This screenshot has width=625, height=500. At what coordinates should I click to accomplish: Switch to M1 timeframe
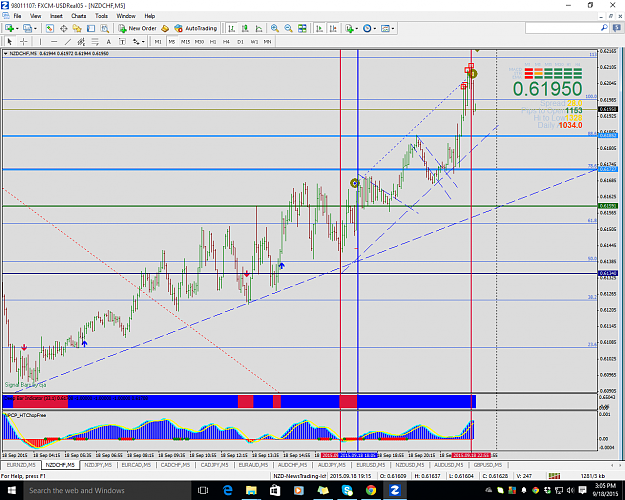tap(158, 41)
